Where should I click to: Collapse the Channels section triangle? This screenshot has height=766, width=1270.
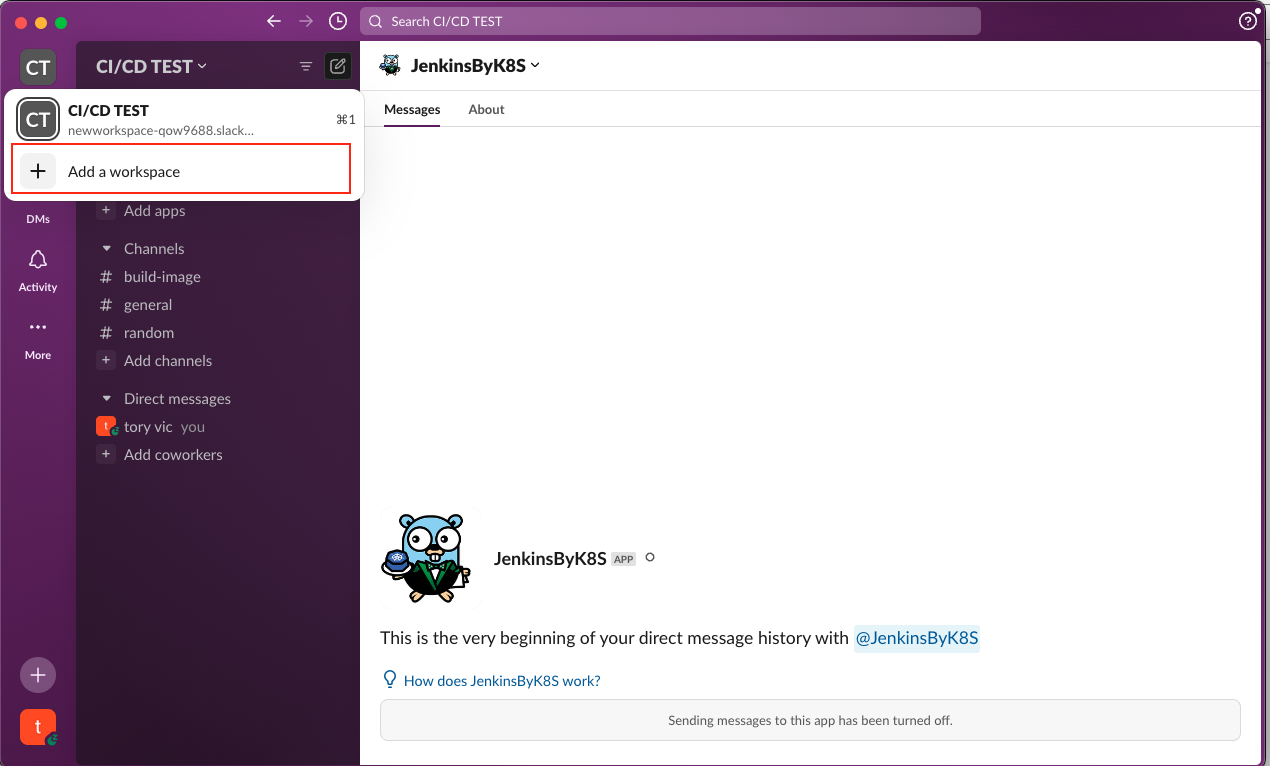pyautogui.click(x=107, y=249)
